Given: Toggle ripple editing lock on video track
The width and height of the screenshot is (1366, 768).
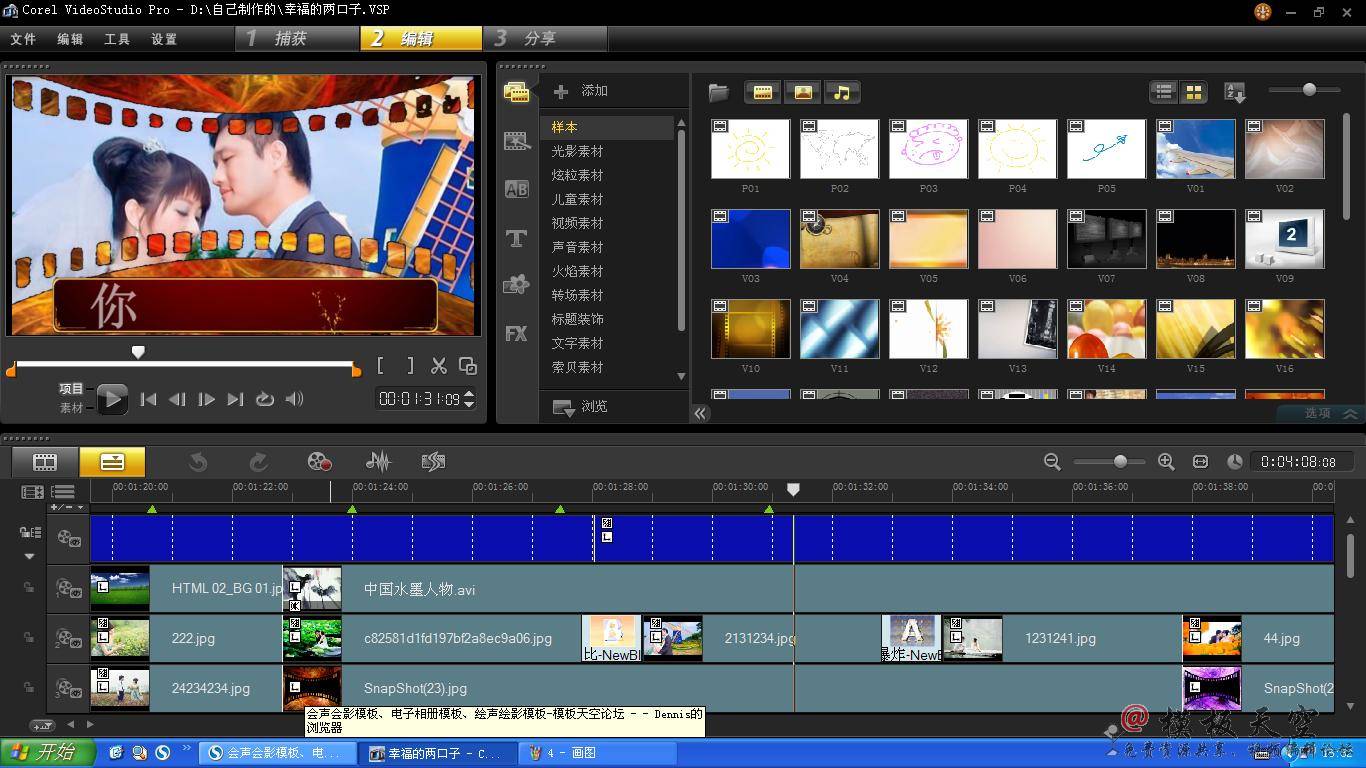Looking at the screenshot, I should (30, 532).
